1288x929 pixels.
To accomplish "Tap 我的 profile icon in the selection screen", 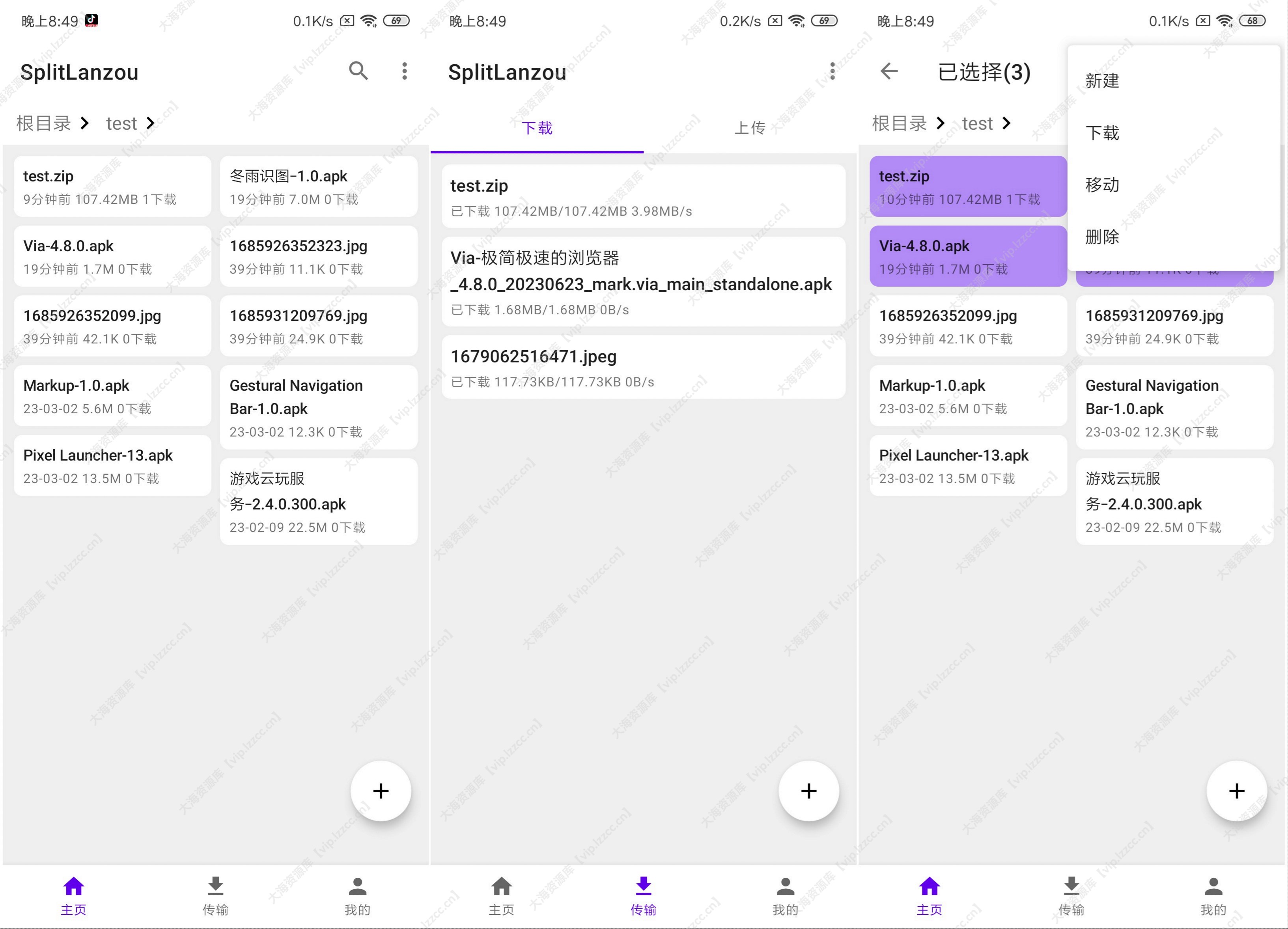I will [x=1213, y=886].
